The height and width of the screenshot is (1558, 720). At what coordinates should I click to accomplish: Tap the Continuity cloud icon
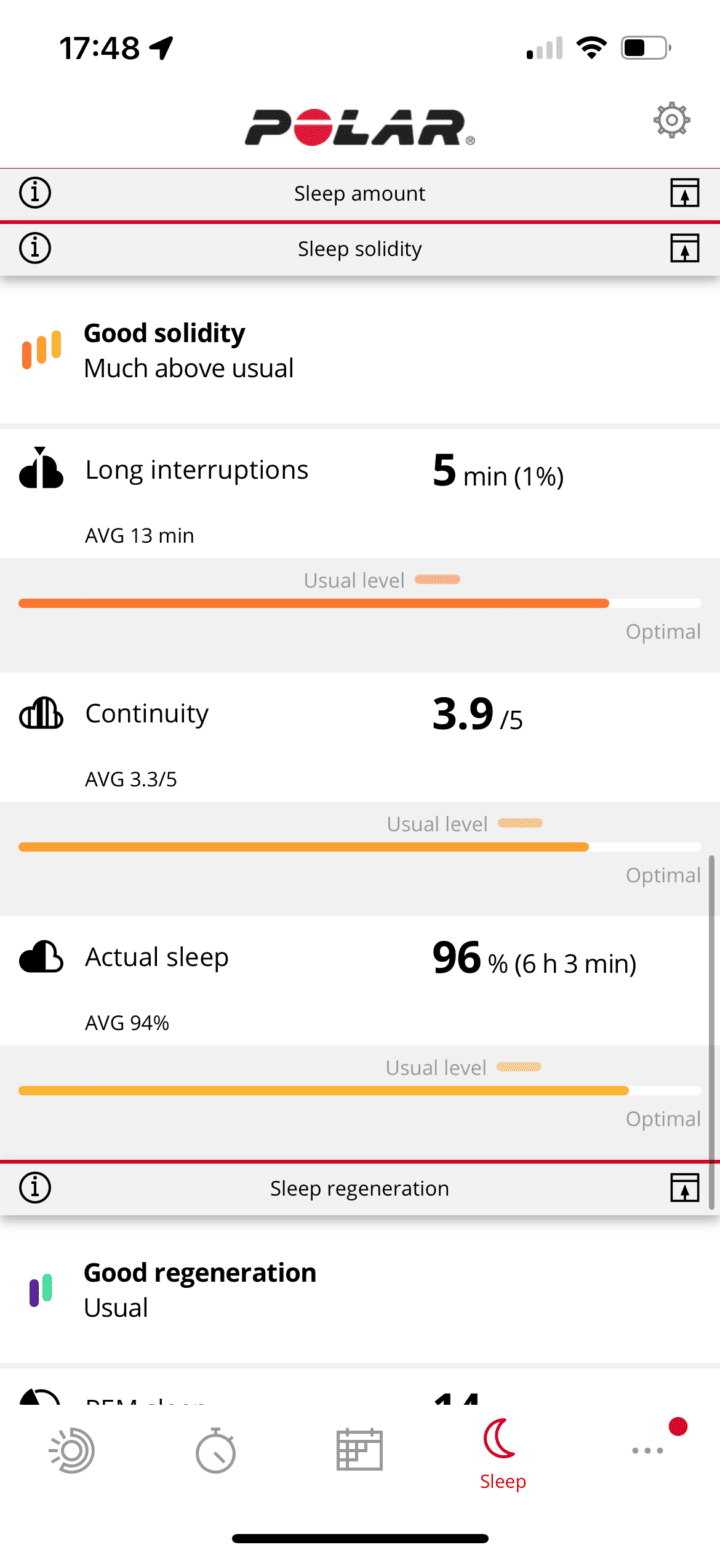point(41,714)
